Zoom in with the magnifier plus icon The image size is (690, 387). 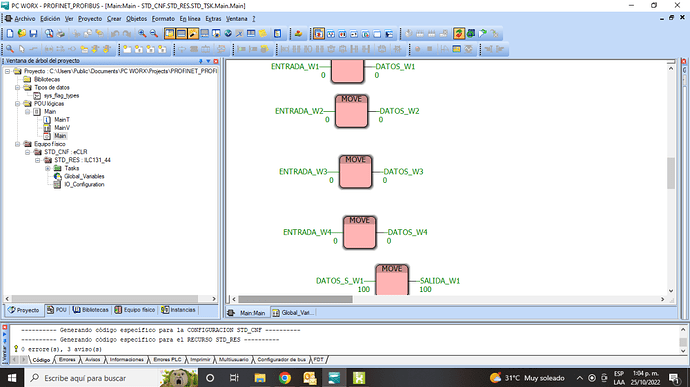click(x=142, y=33)
